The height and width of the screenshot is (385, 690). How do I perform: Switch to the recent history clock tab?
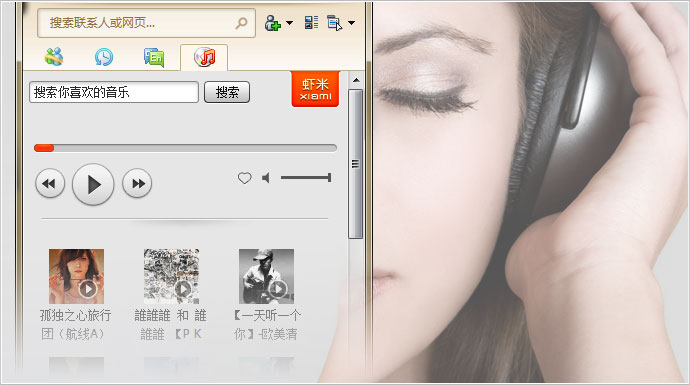click(x=104, y=57)
